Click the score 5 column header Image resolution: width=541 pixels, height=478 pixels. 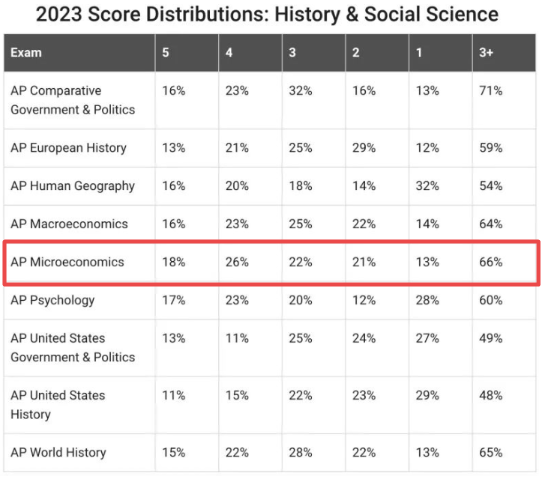(166, 52)
